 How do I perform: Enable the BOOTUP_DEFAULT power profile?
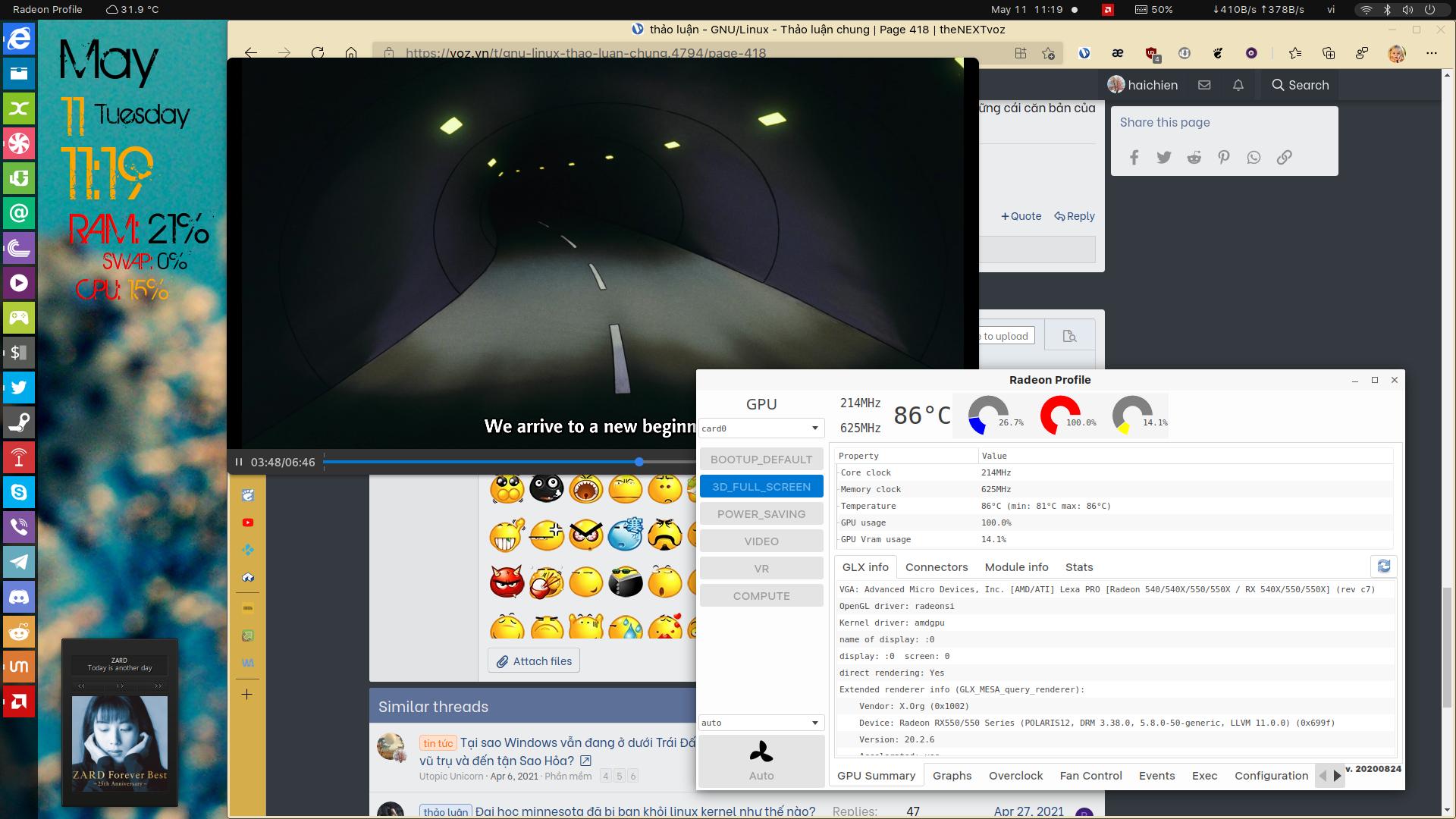(x=761, y=460)
